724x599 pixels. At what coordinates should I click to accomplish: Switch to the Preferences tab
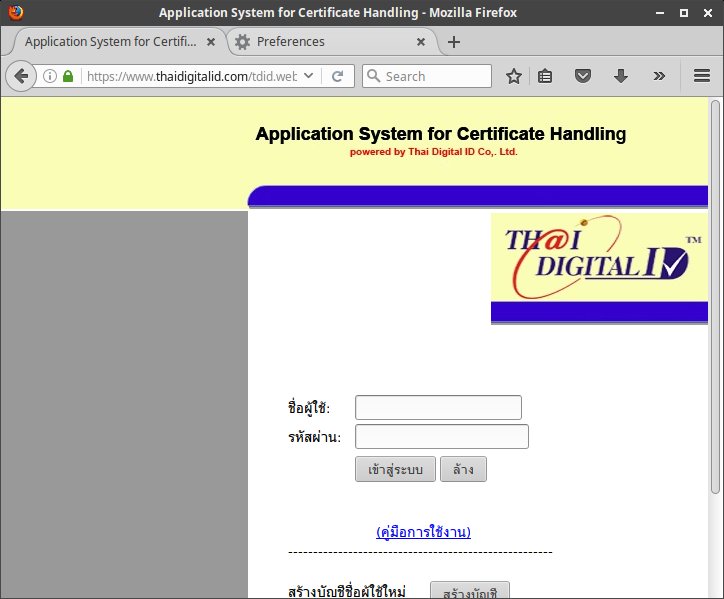click(332, 42)
